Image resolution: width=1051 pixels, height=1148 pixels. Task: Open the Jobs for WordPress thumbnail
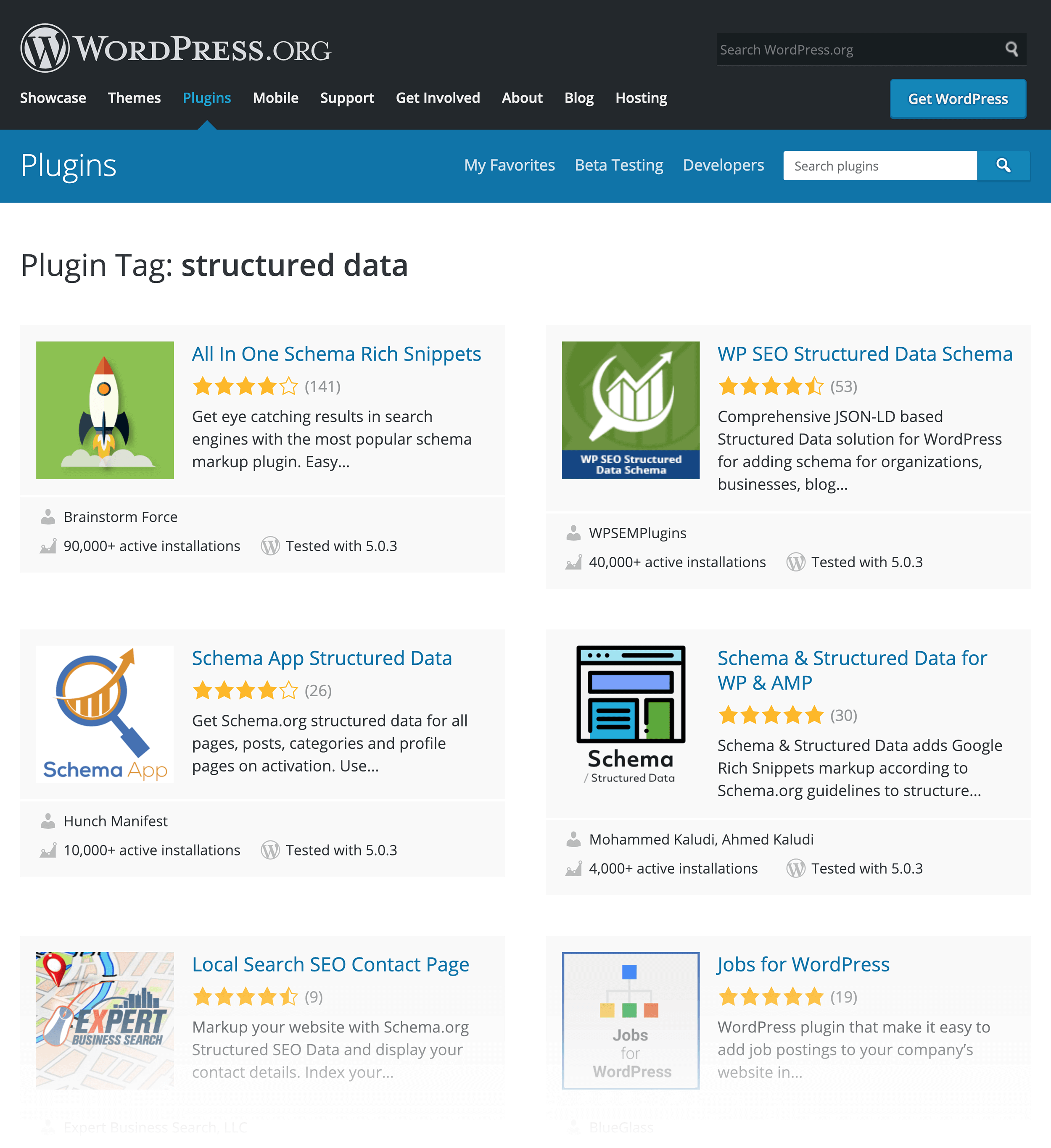coord(630,1020)
